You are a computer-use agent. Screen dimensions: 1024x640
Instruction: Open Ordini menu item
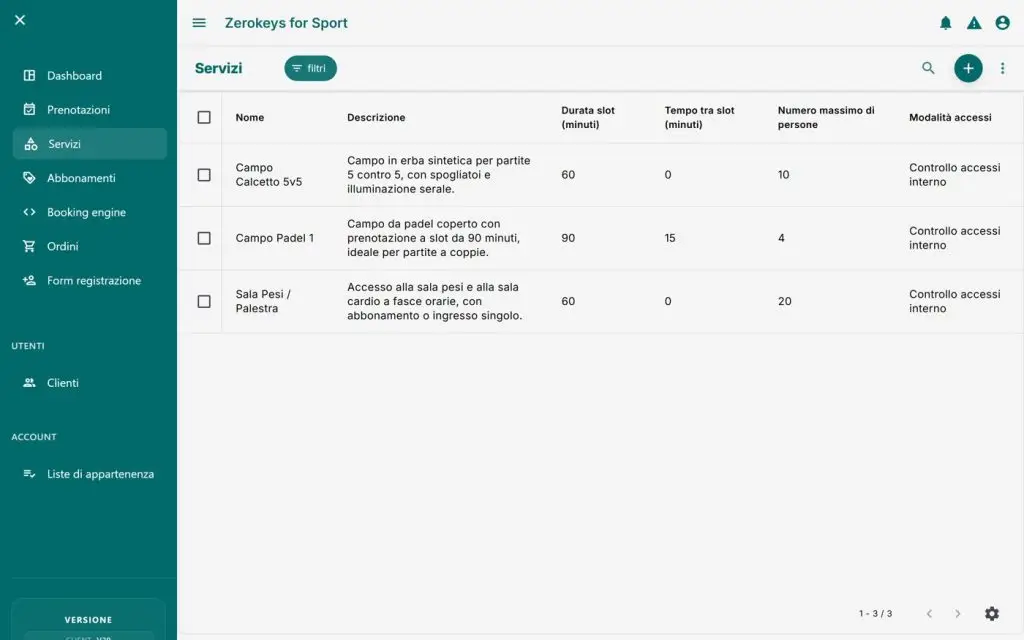89,246
